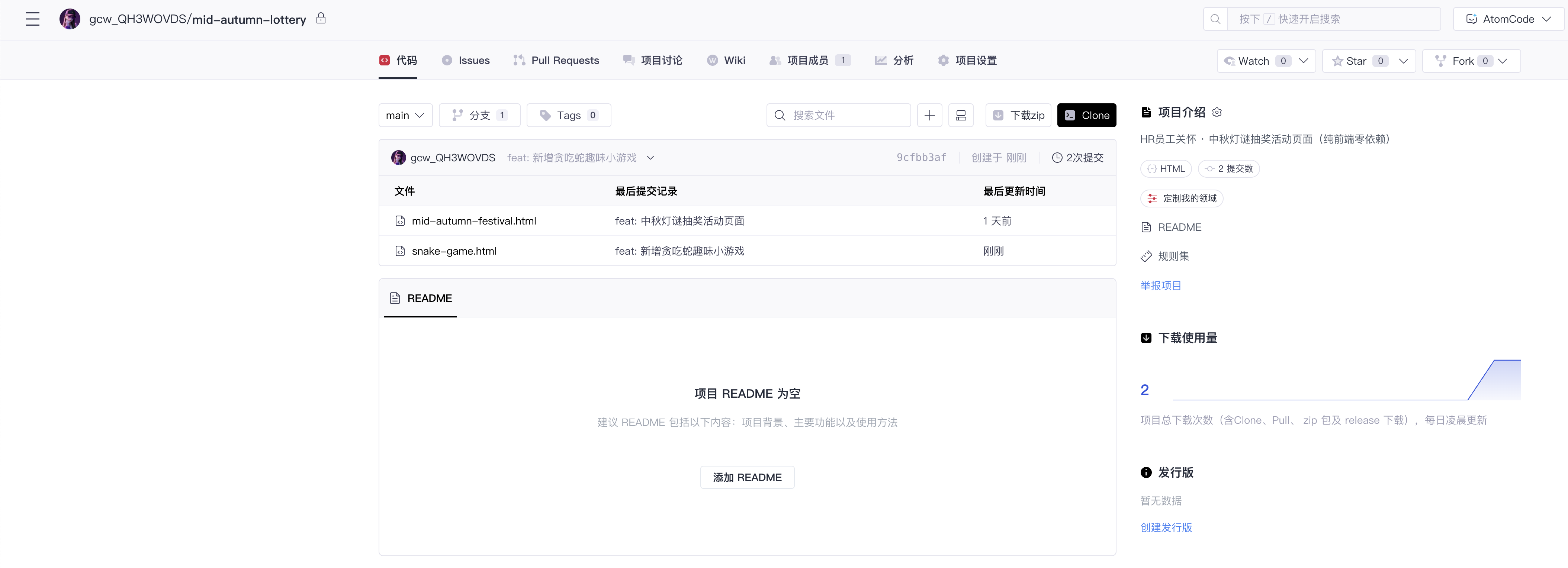The height and width of the screenshot is (568, 1568).
Task: Open the Fork options dropdown arrow
Action: tap(1502, 61)
